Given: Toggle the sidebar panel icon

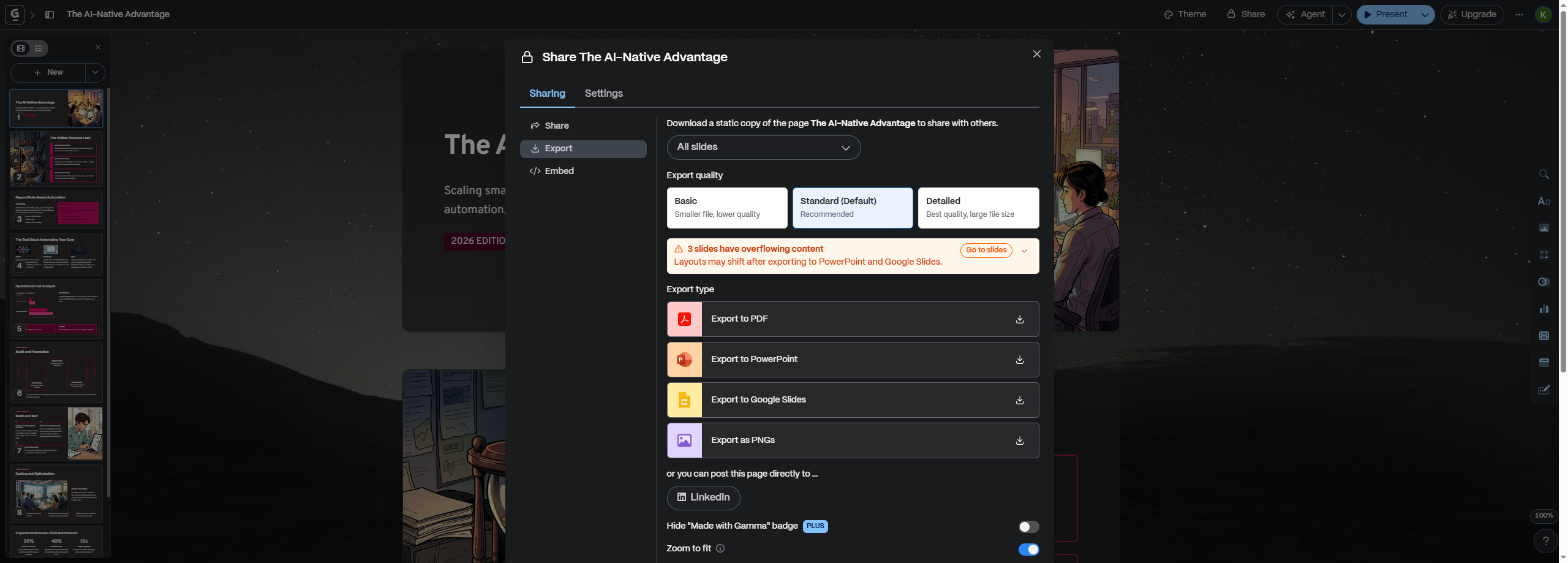Looking at the screenshot, I should tap(50, 14).
